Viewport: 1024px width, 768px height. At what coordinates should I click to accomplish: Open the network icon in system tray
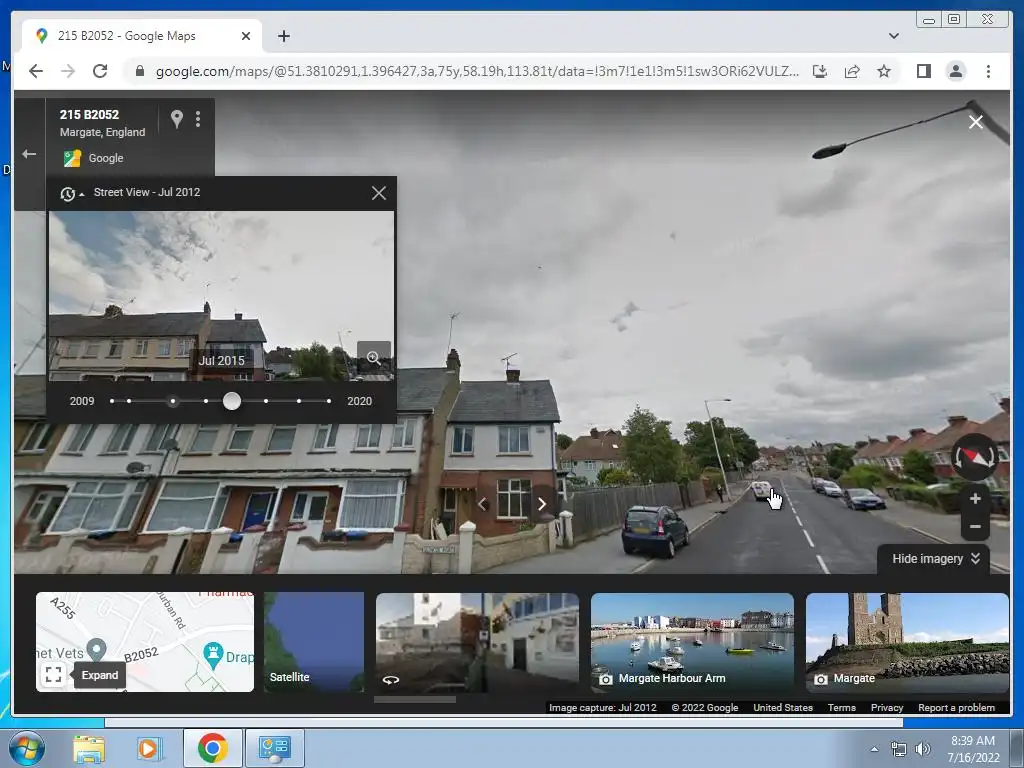click(899, 749)
